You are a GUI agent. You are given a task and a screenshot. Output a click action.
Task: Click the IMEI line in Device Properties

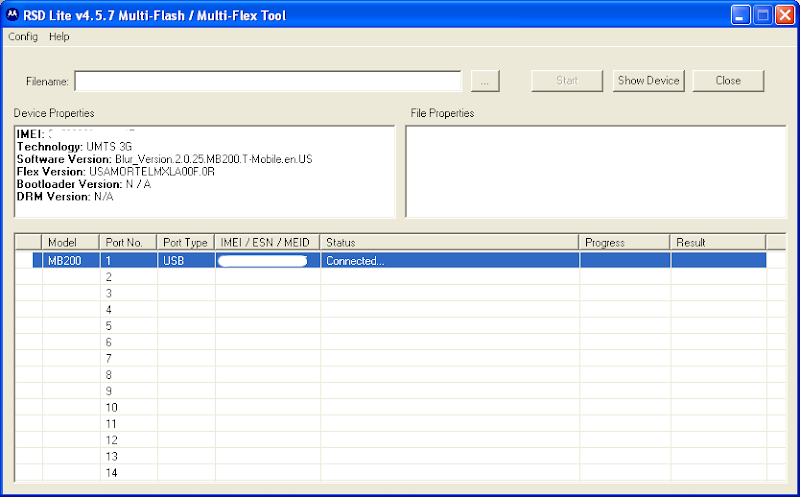point(76,134)
